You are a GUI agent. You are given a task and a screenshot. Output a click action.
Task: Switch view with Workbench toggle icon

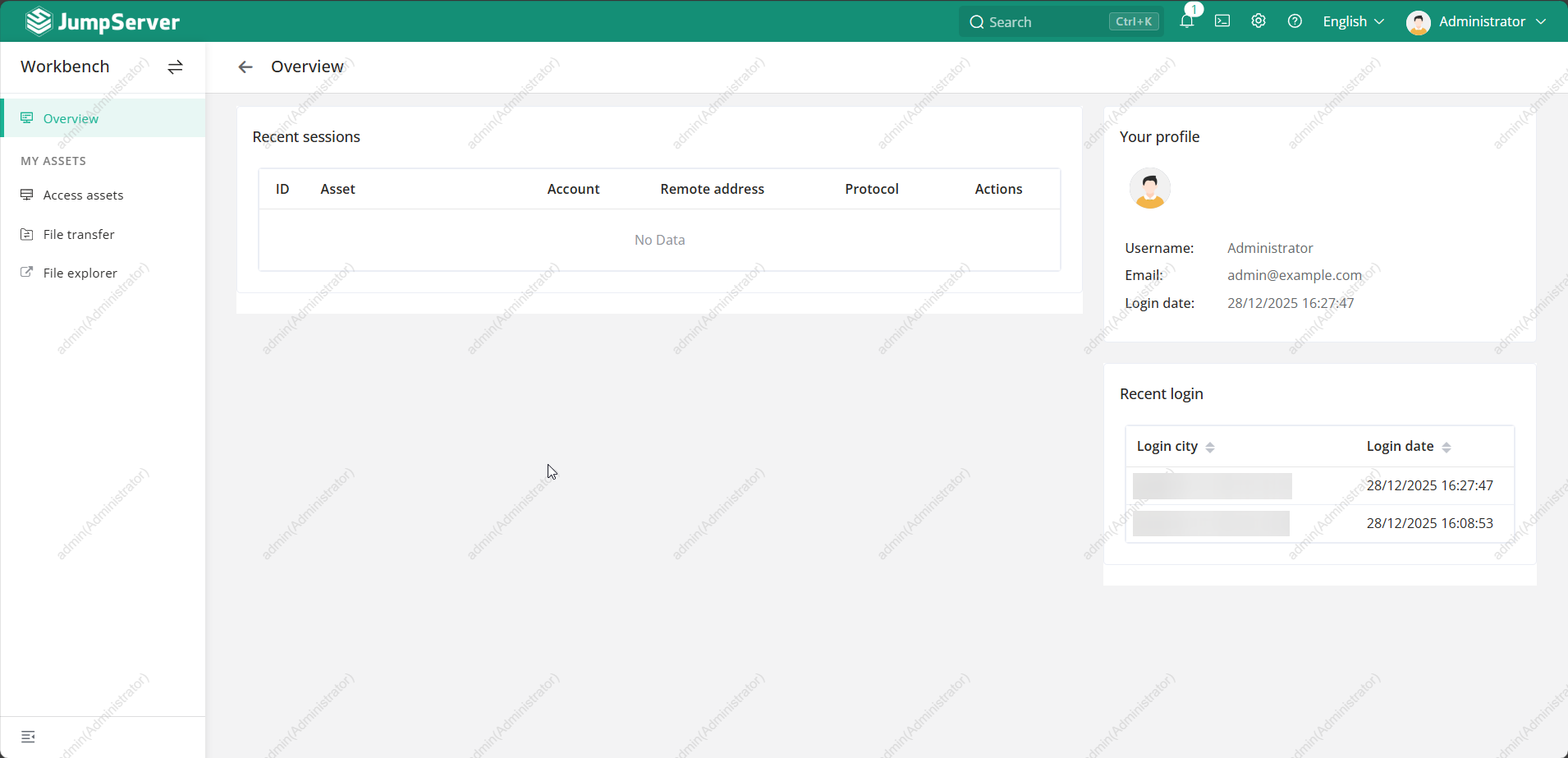(x=175, y=67)
